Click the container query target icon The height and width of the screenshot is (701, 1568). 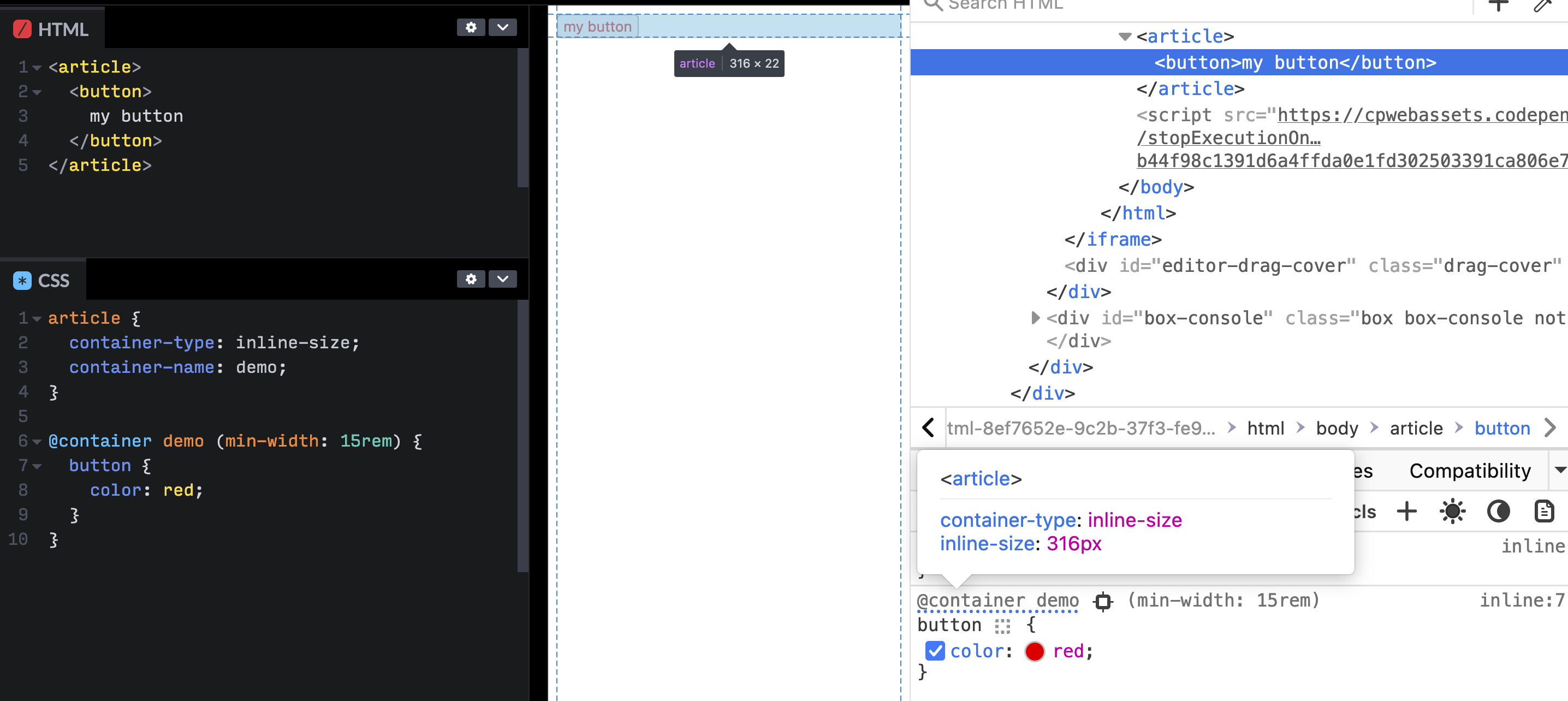[1102, 602]
